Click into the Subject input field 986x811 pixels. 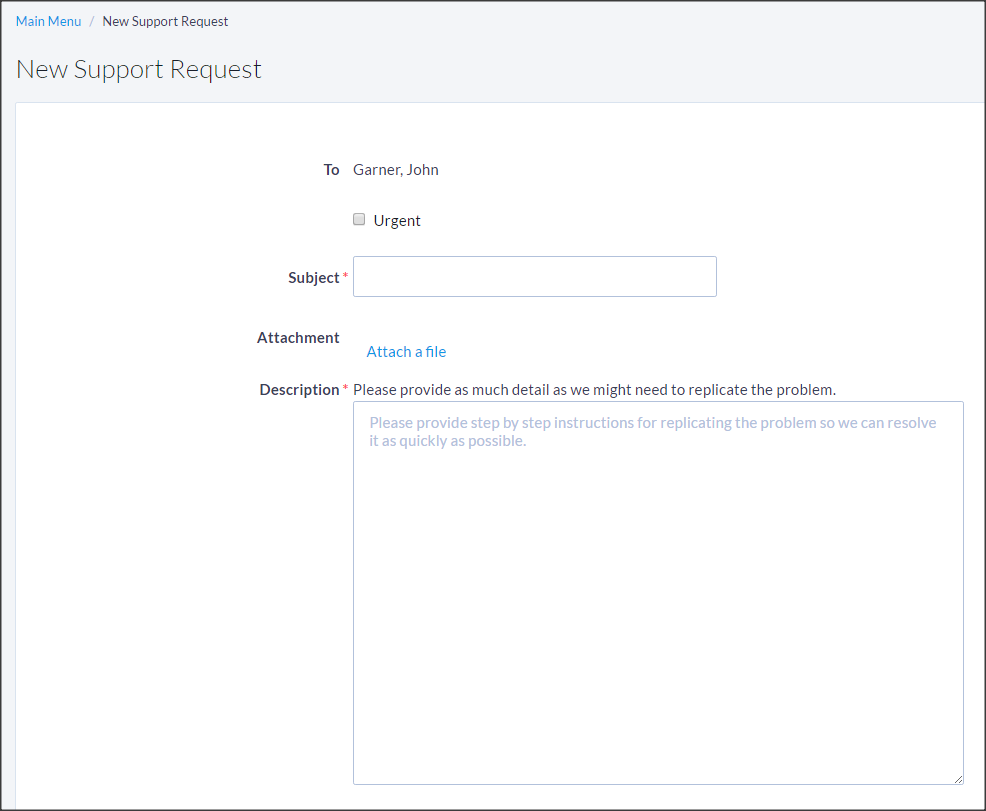[534, 276]
